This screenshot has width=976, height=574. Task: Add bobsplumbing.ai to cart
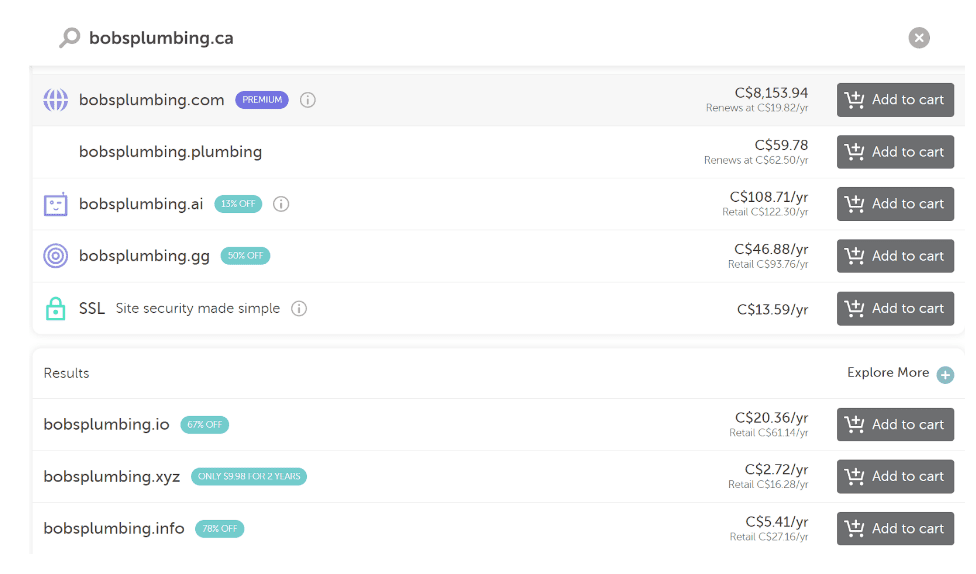[x=895, y=204]
